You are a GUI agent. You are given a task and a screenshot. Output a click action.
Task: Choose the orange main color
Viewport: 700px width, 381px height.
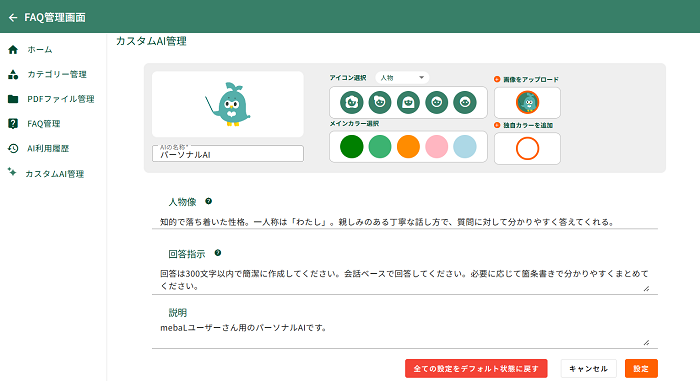coord(408,147)
